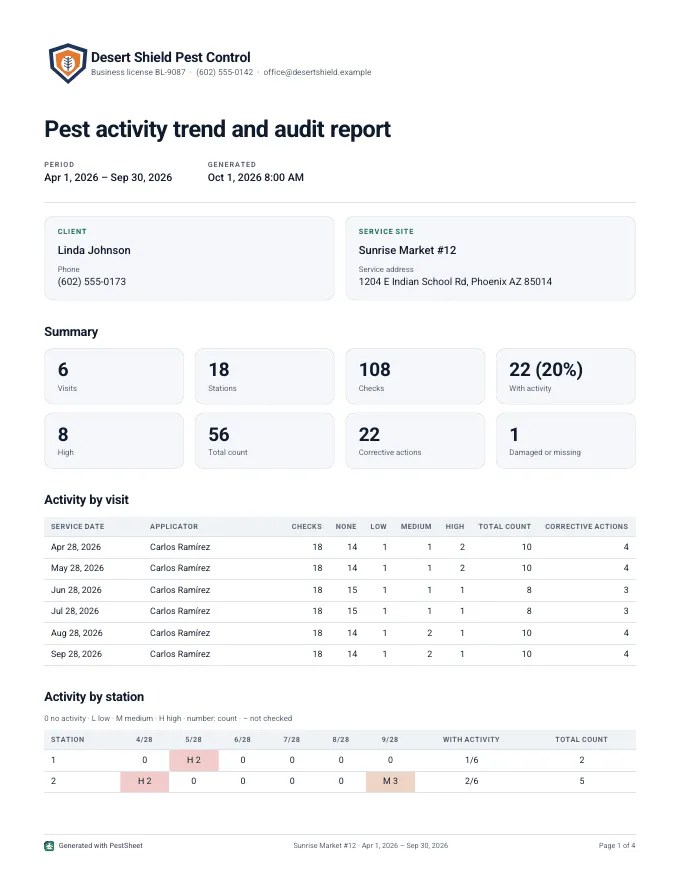
Task: Click the May 28, 2026 visit row date
Action: [77, 568]
